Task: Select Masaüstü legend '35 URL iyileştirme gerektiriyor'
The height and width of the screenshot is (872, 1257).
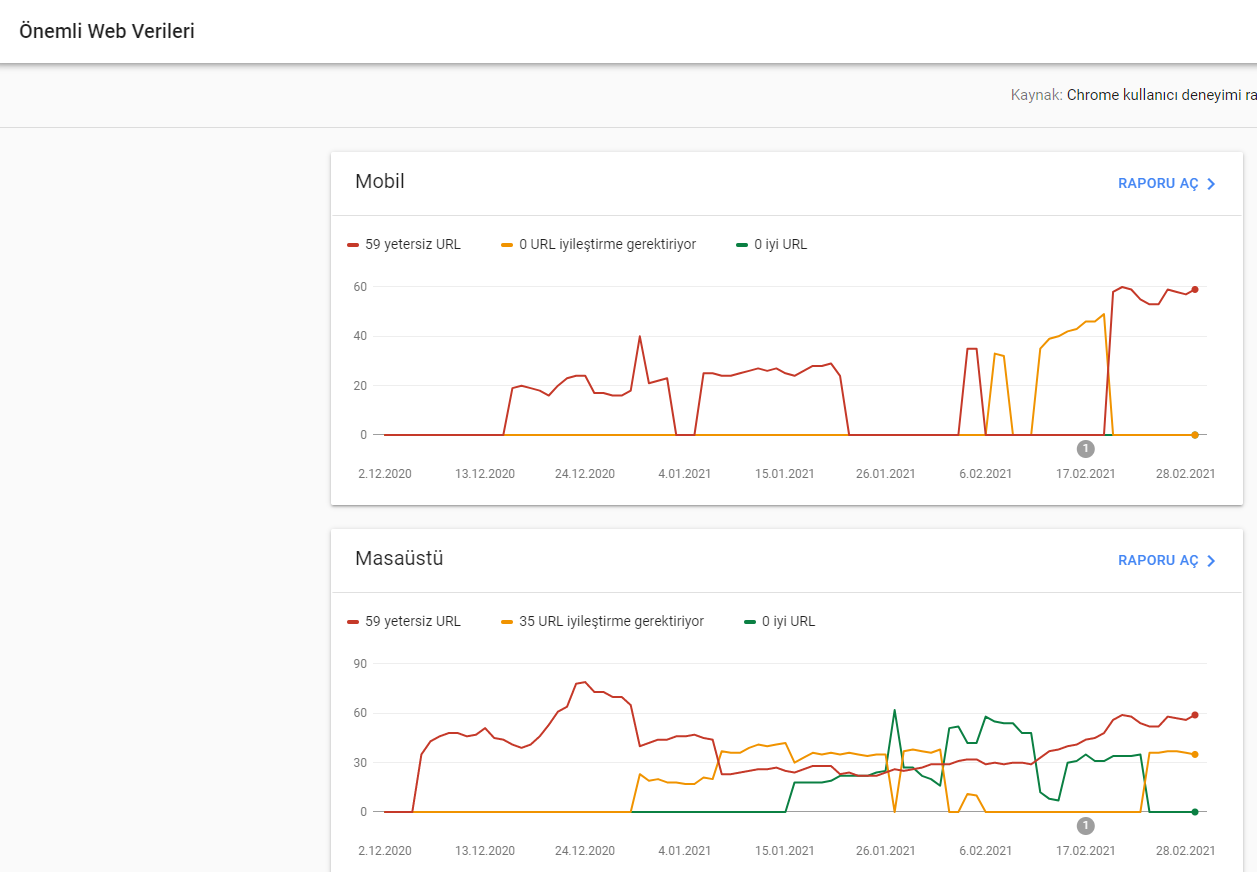Action: [603, 621]
